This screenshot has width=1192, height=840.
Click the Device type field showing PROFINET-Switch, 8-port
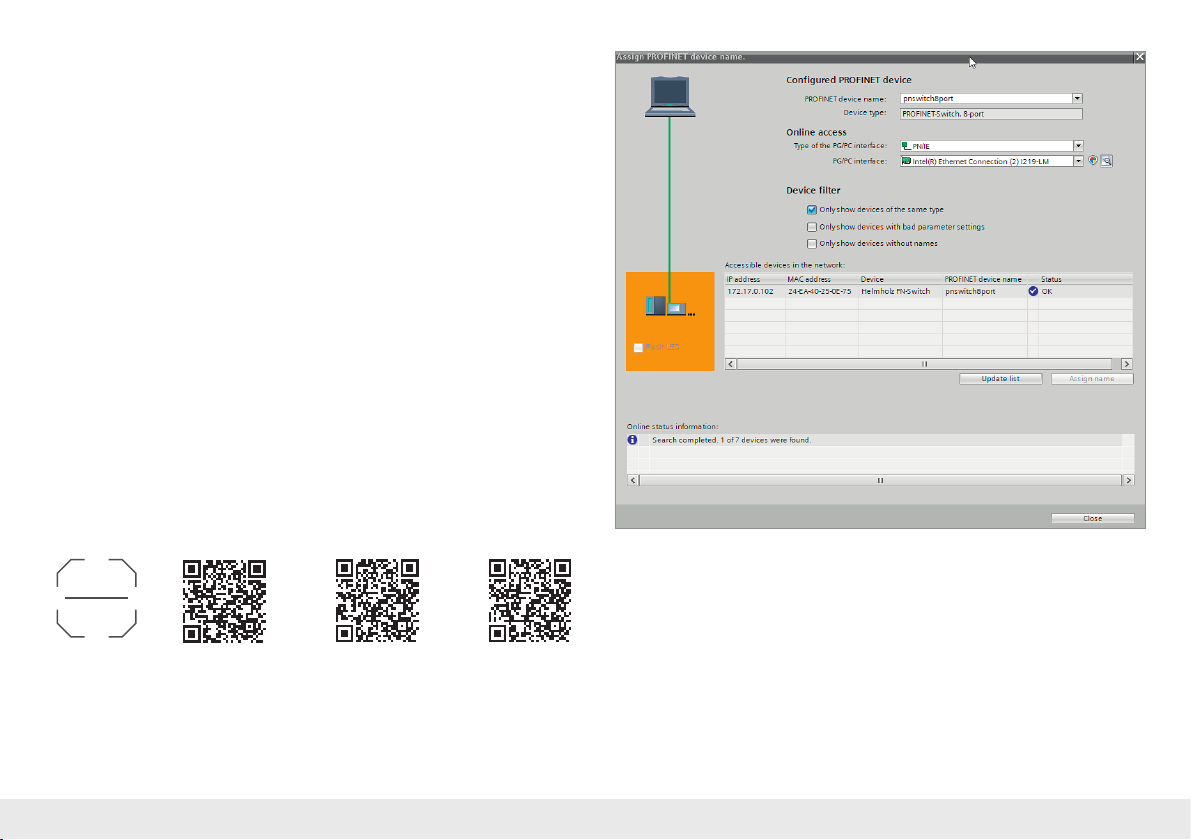point(991,114)
